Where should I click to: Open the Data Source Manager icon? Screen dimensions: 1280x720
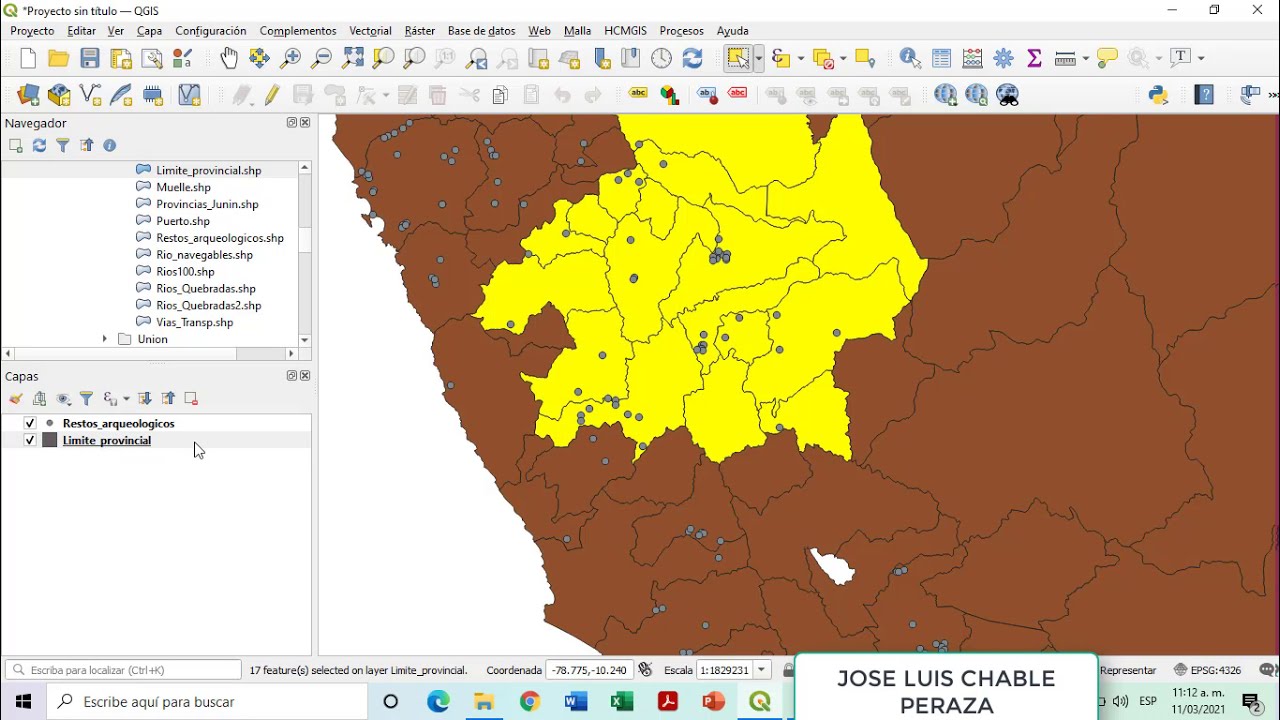28,95
